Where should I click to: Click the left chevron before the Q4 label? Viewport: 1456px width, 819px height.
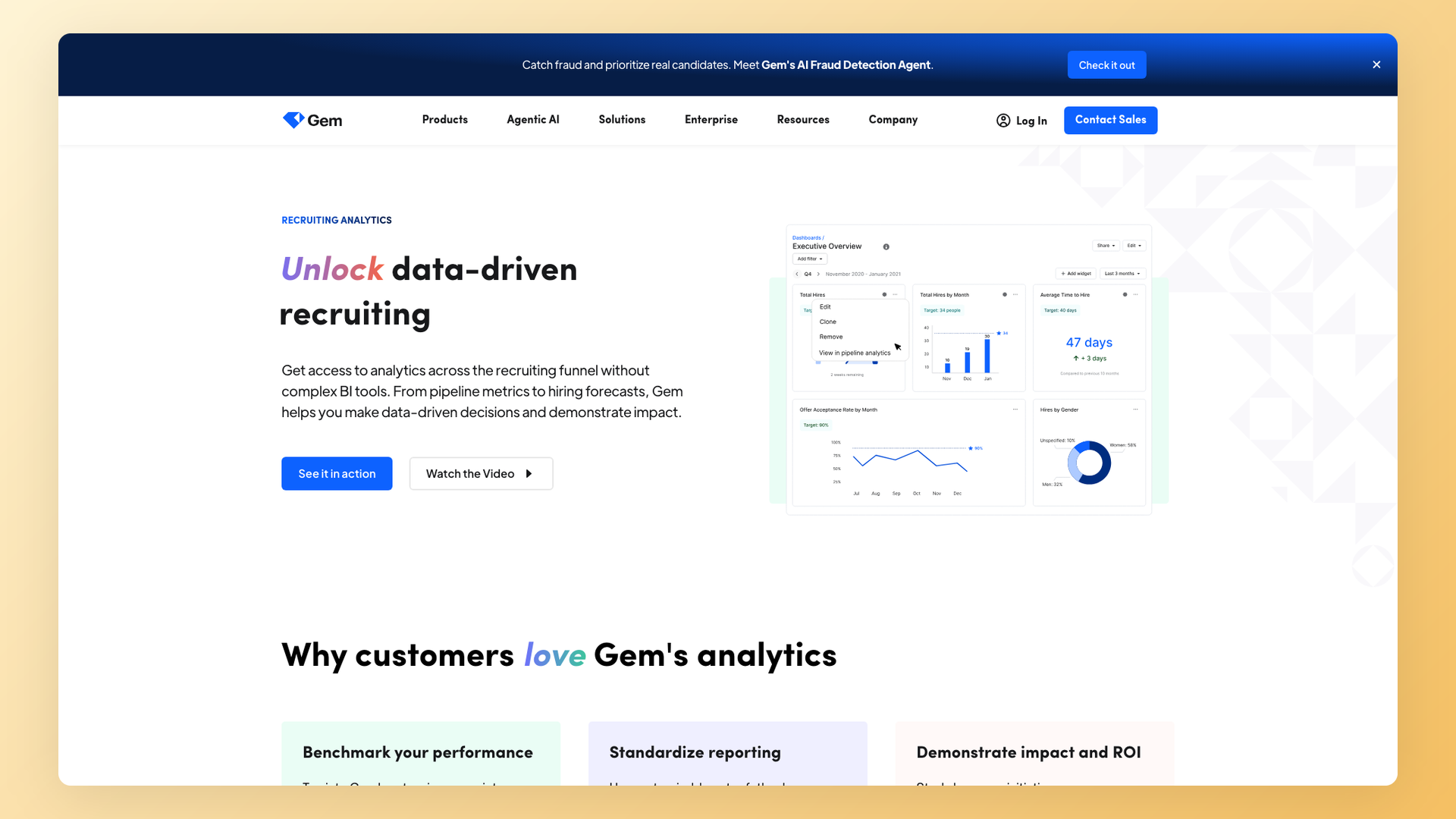click(797, 274)
